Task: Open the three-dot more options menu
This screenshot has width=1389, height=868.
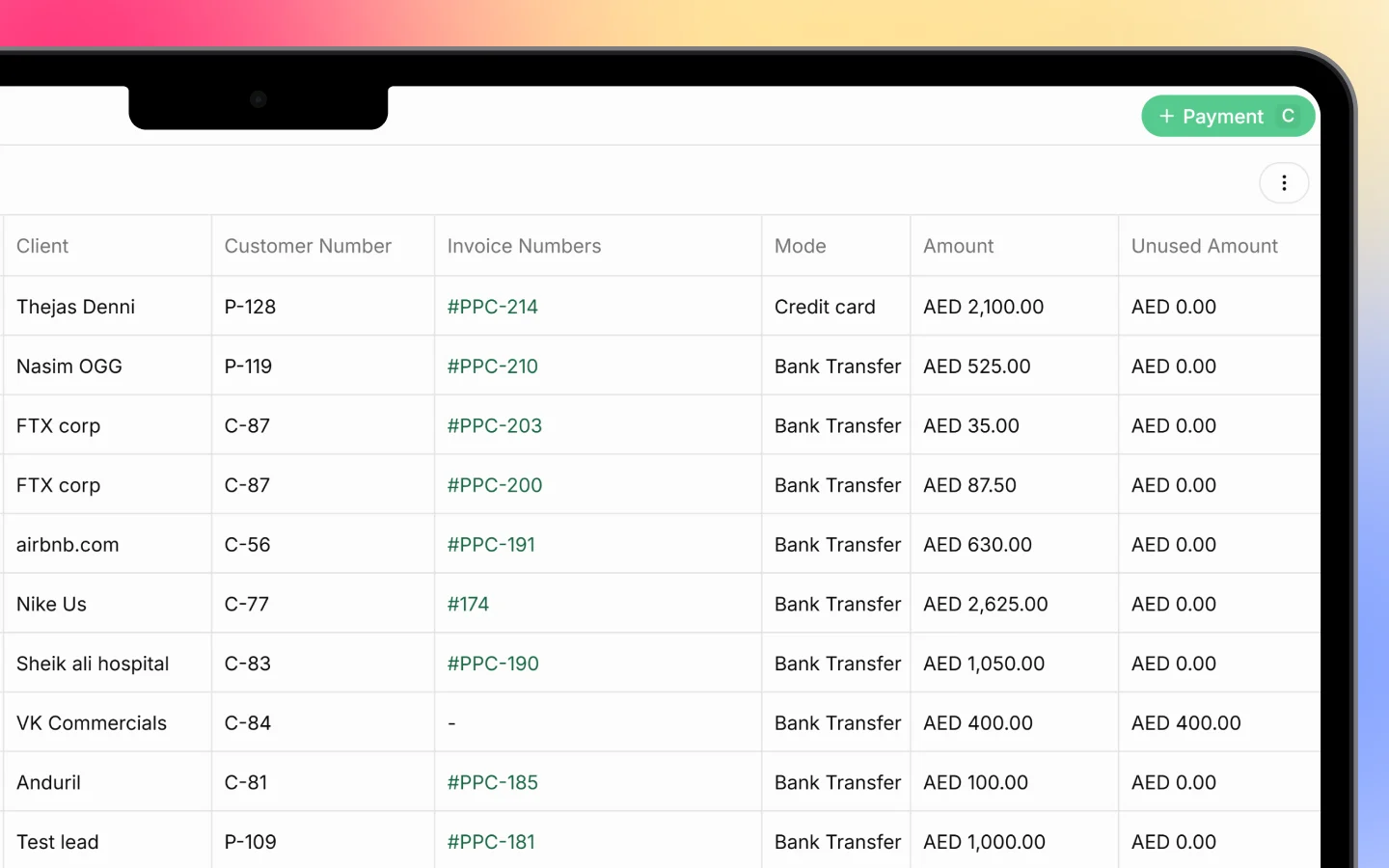Action: click(1284, 183)
